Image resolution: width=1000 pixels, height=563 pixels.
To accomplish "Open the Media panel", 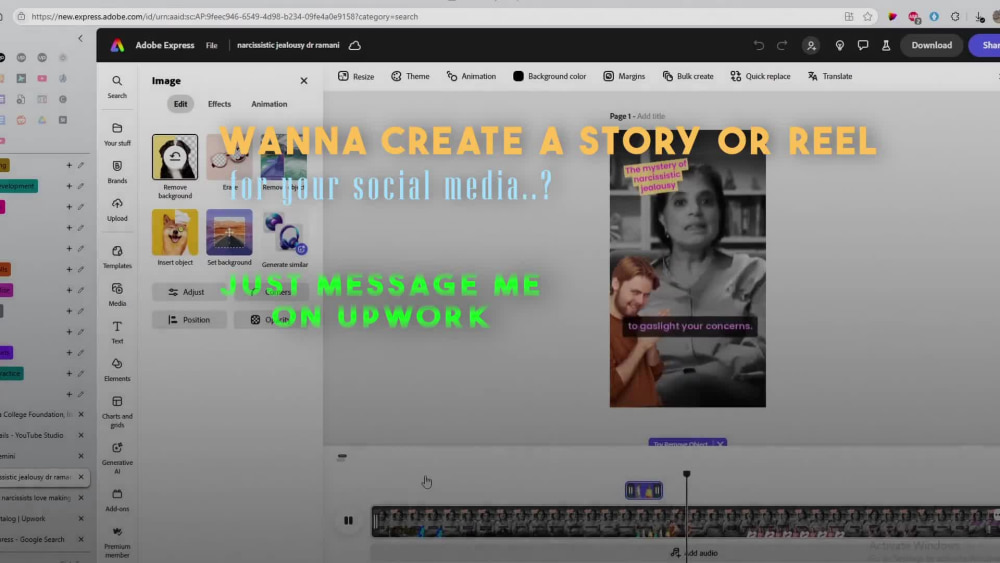I will tap(117, 295).
